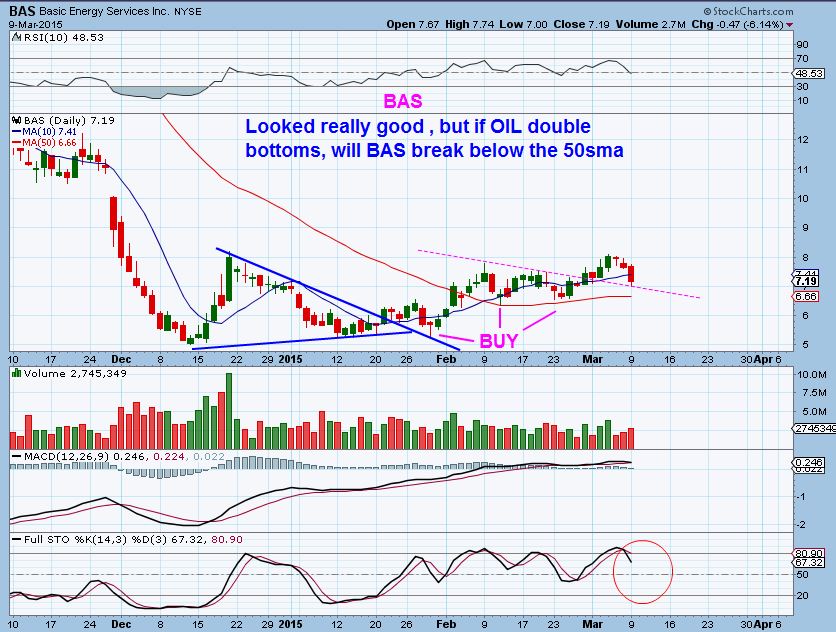
Task: Click the chart date 9-Mar-2015
Action: click(36, 25)
